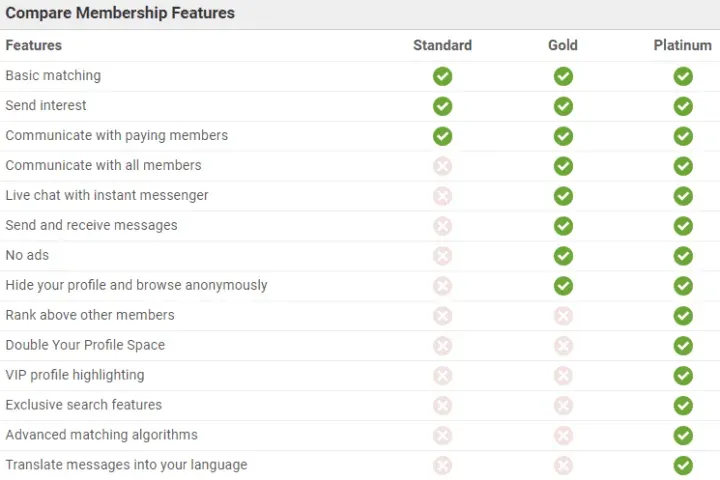Screen dimensions: 720x480
Task: Click Standard X icon for Translate messages row
Action: click(442, 465)
